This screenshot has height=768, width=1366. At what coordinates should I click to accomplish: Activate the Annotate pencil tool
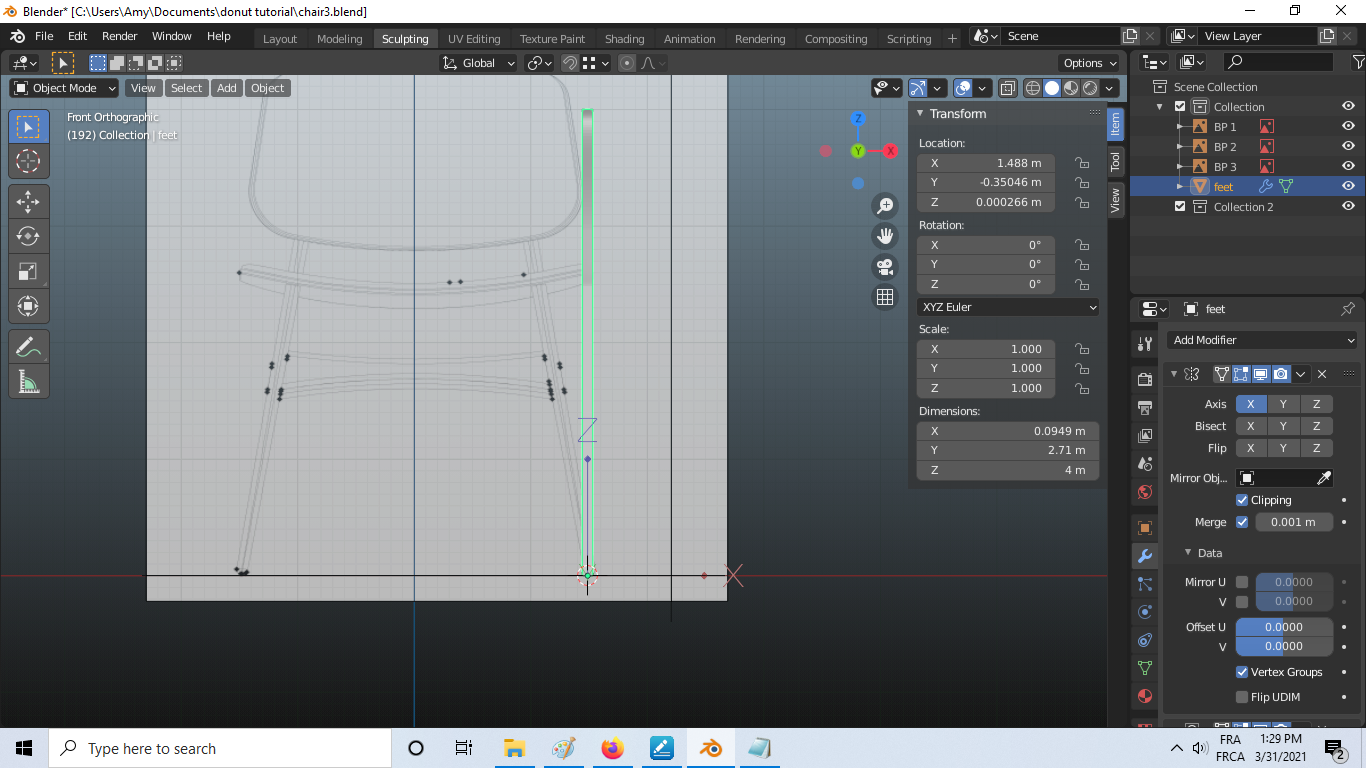28,347
